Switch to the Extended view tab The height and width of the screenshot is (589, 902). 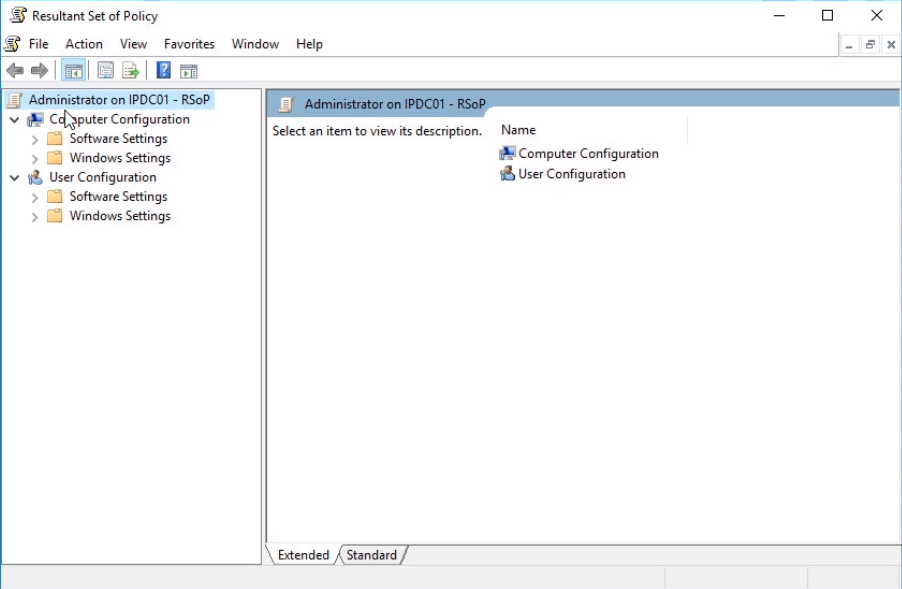click(x=303, y=555)
